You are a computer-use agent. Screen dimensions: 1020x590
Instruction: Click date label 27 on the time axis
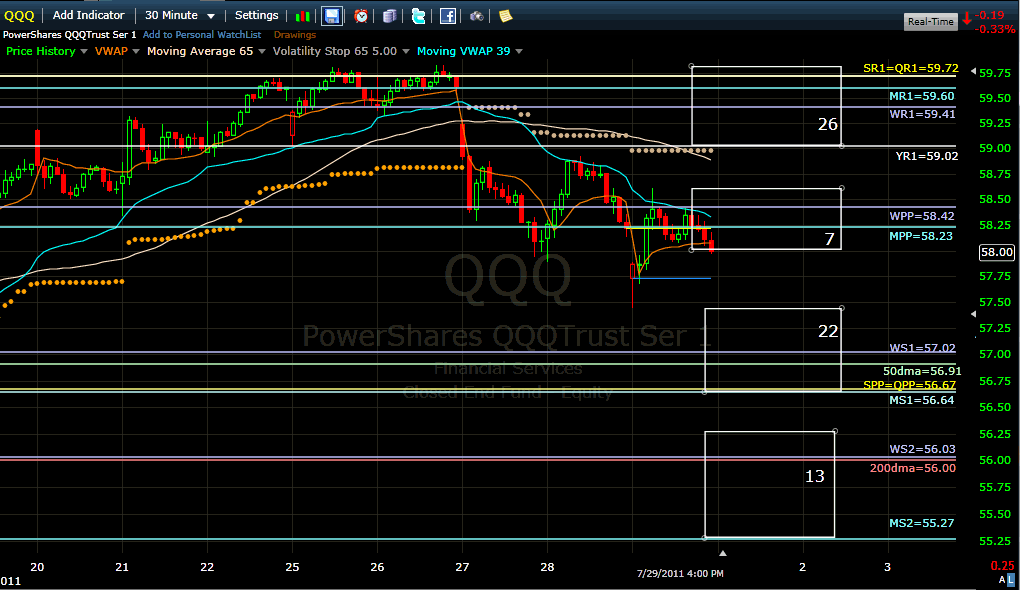coord(462,567)
